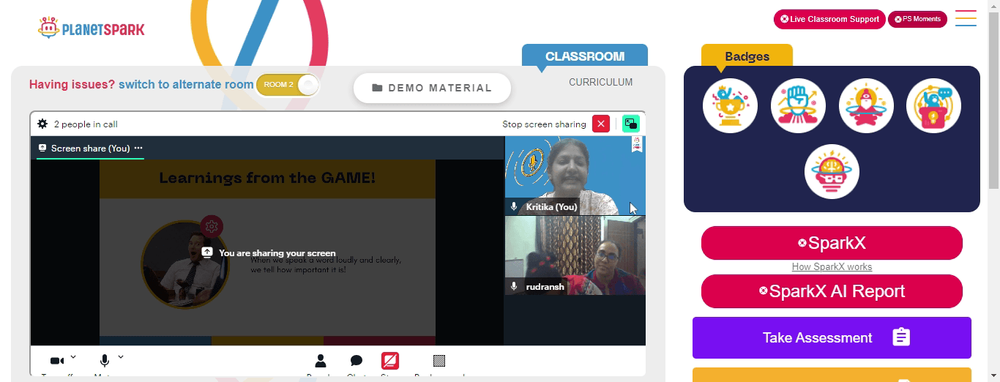
Task: Click Kritika microphone indicator
Action: [x=514, y=207]
